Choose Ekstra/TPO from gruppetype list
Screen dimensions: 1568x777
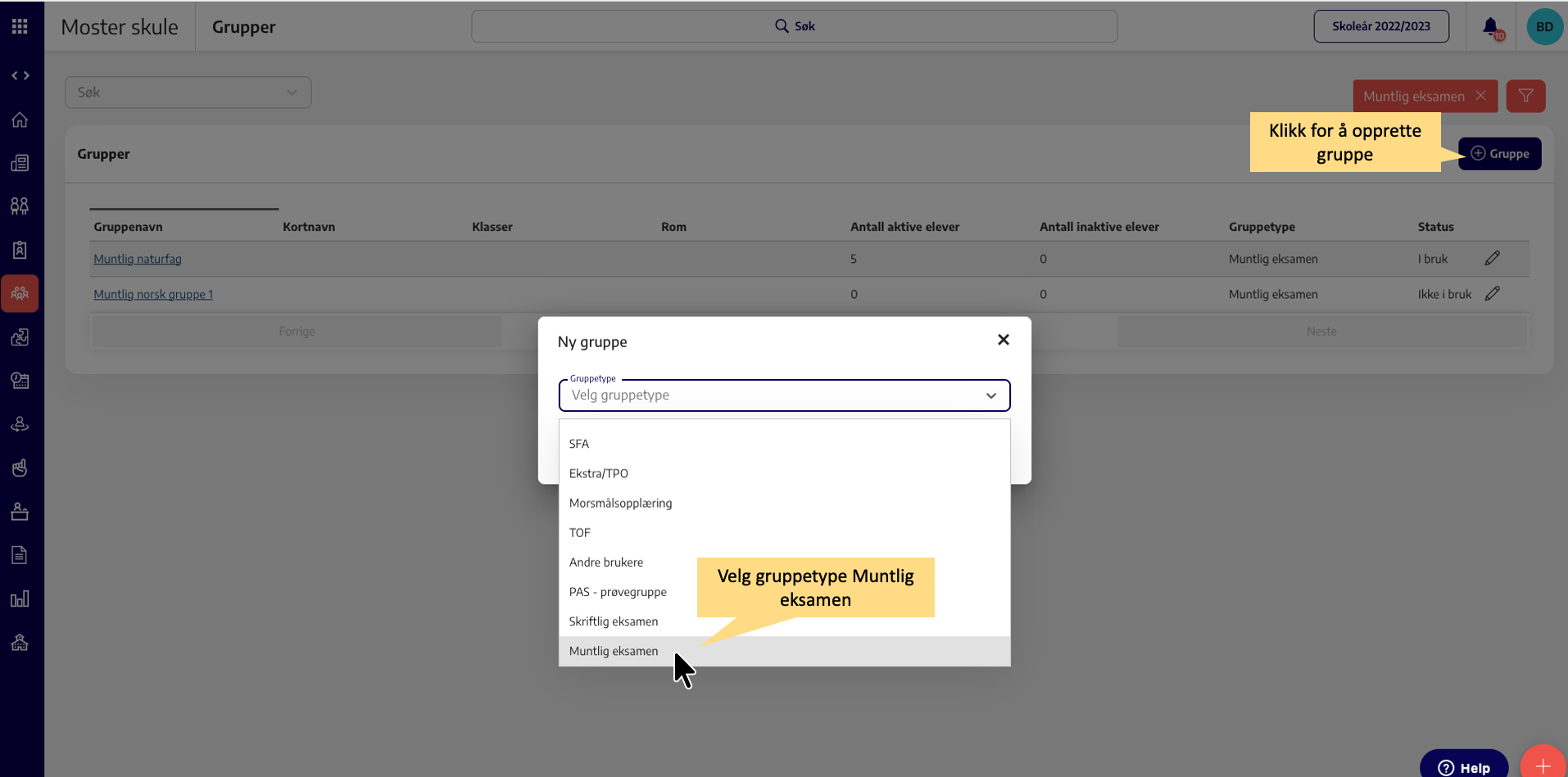click(784, 473)
